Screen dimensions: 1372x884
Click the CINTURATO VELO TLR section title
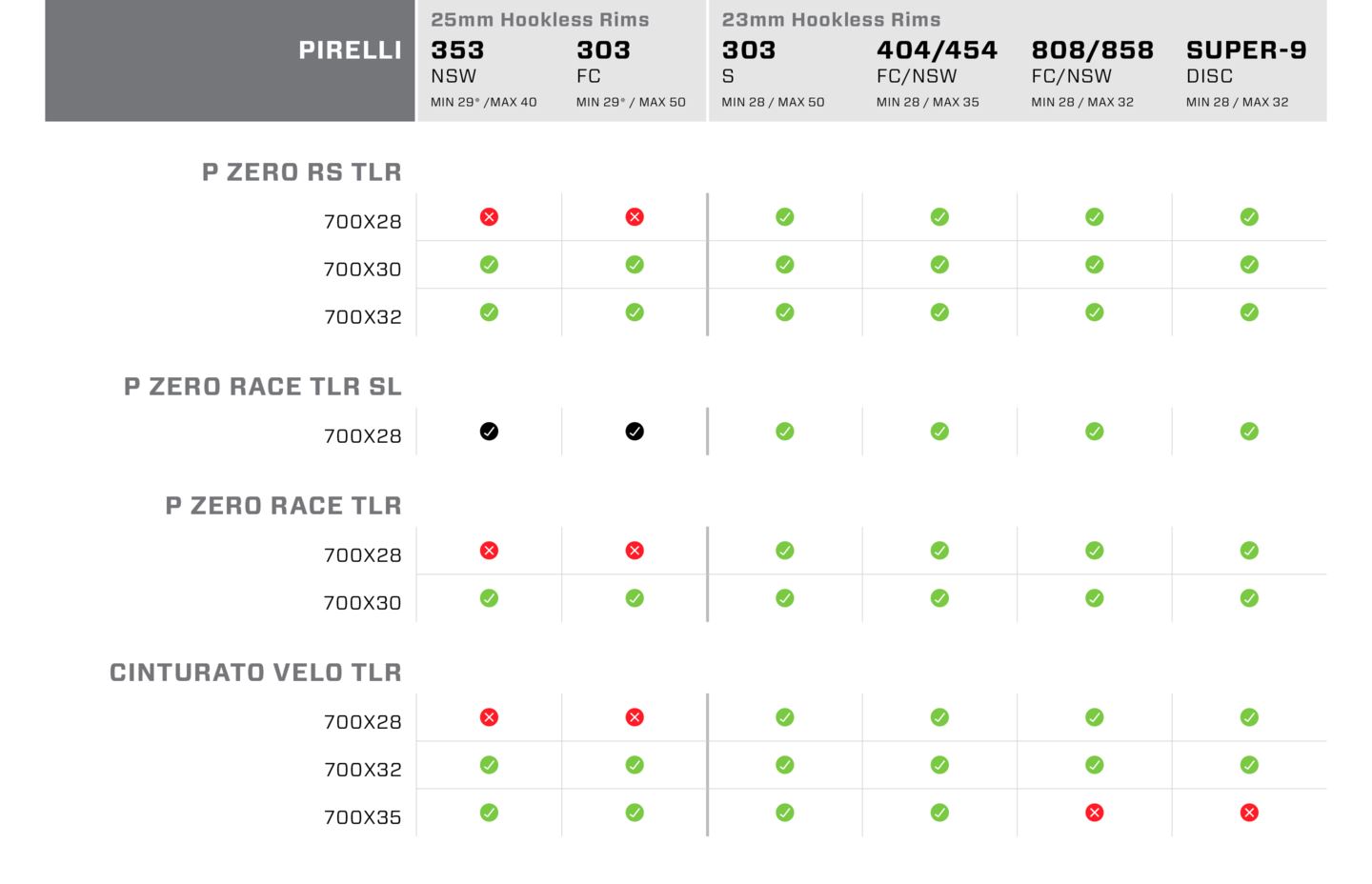coord(255,673)
